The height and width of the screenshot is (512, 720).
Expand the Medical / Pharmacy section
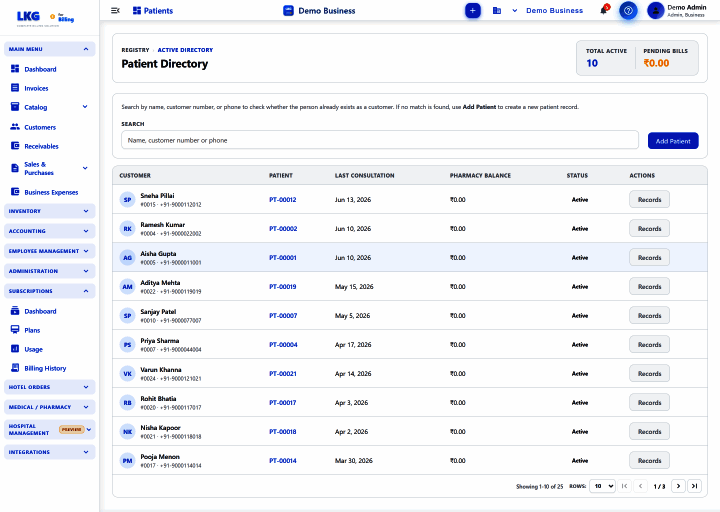point(50,407)
